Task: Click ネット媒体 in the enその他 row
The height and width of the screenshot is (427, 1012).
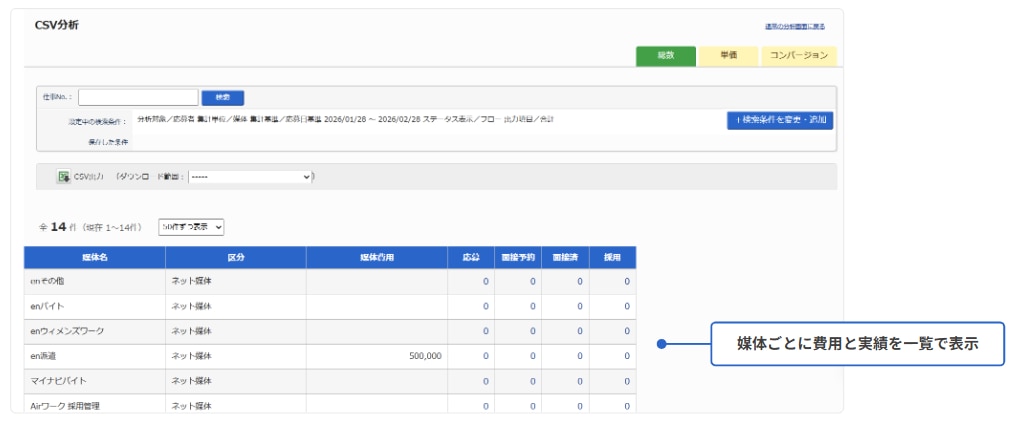Action: (191, 281)
